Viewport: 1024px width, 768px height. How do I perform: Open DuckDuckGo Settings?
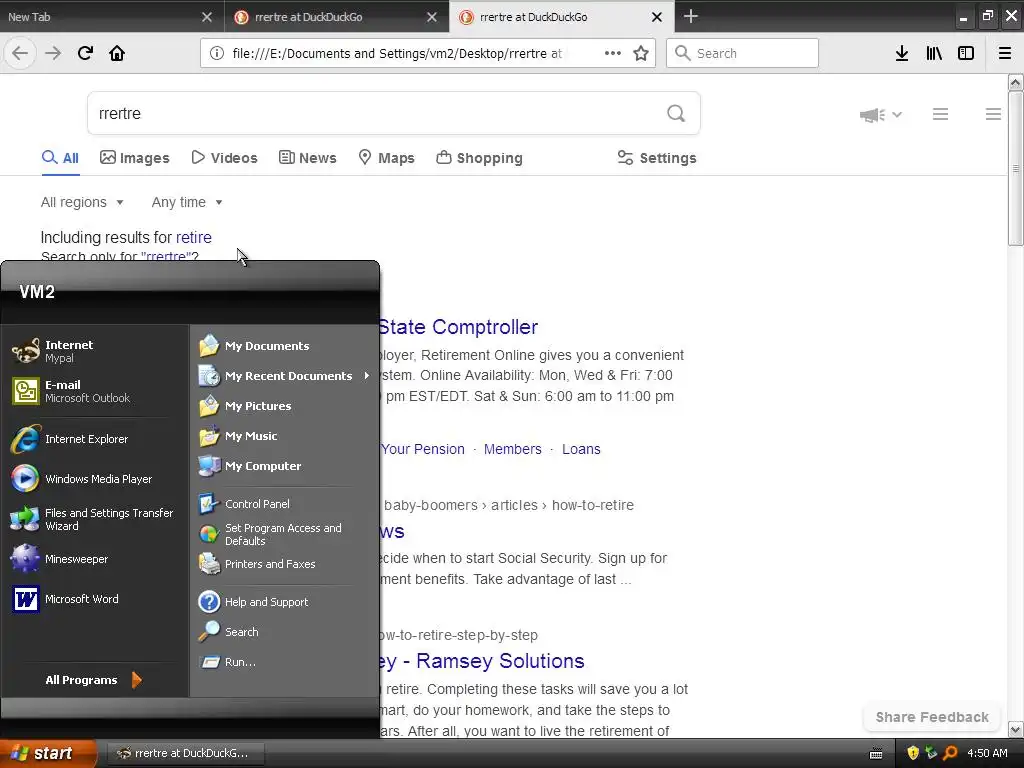coord(657,158)
